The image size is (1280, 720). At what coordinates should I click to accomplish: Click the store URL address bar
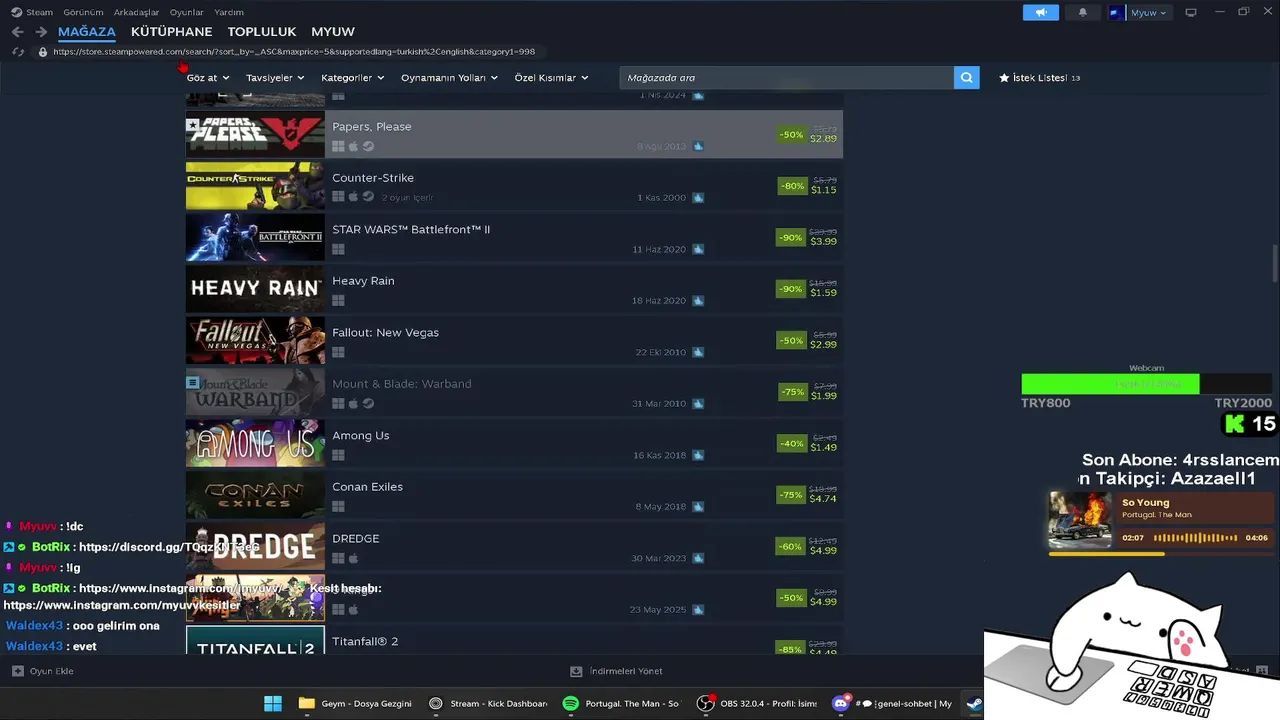[294, 52]
